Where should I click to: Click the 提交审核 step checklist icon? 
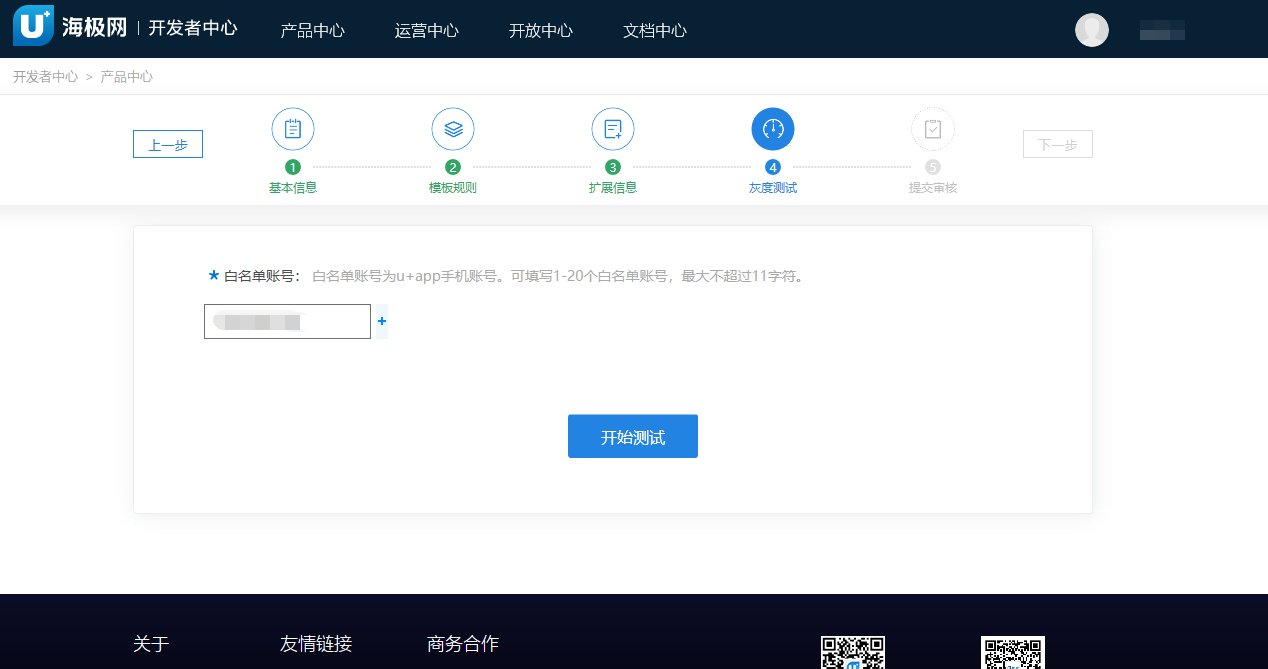coord(933,129)
